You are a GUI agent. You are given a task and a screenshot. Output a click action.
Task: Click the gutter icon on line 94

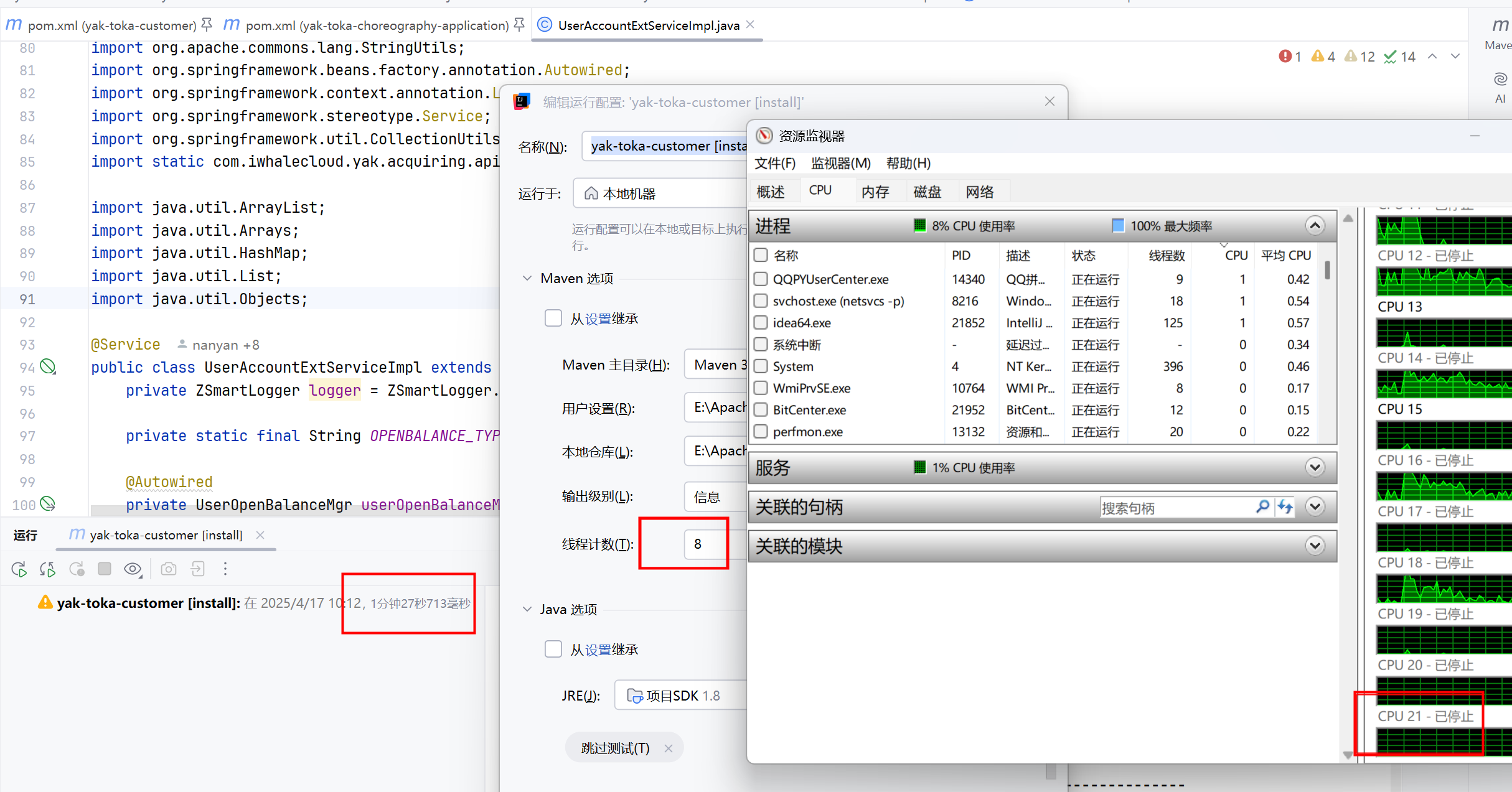(x=48, y=367)
